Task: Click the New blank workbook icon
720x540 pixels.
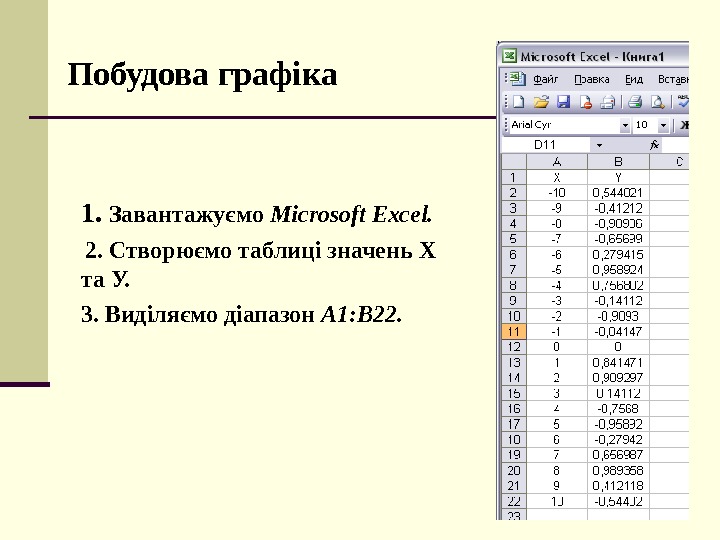Action: 518,101
